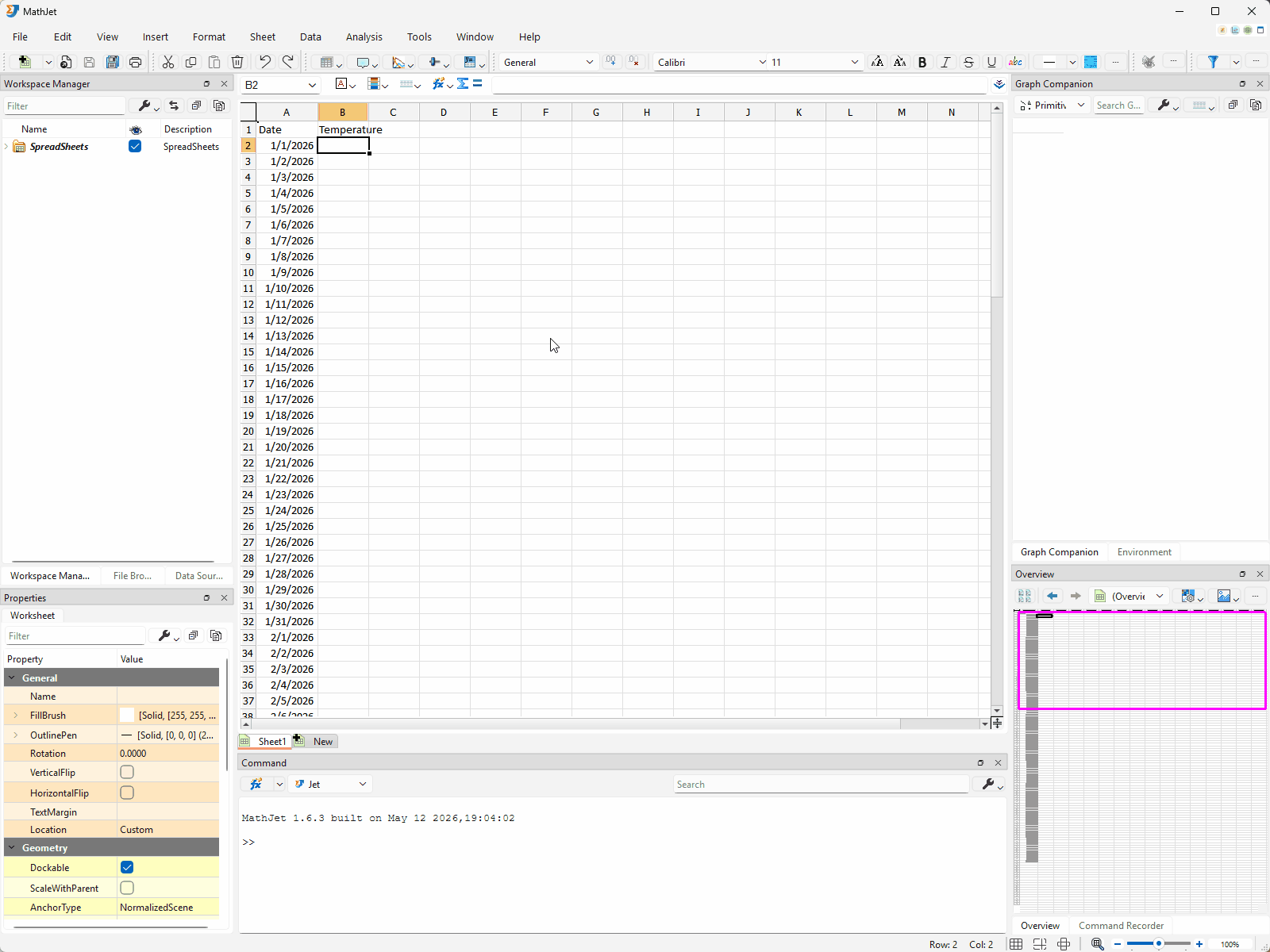Image resolution: width=1270 pixels, height=952 pixels.
Task: Click the Select All corner of the sheet
Action: coord(248,112)
